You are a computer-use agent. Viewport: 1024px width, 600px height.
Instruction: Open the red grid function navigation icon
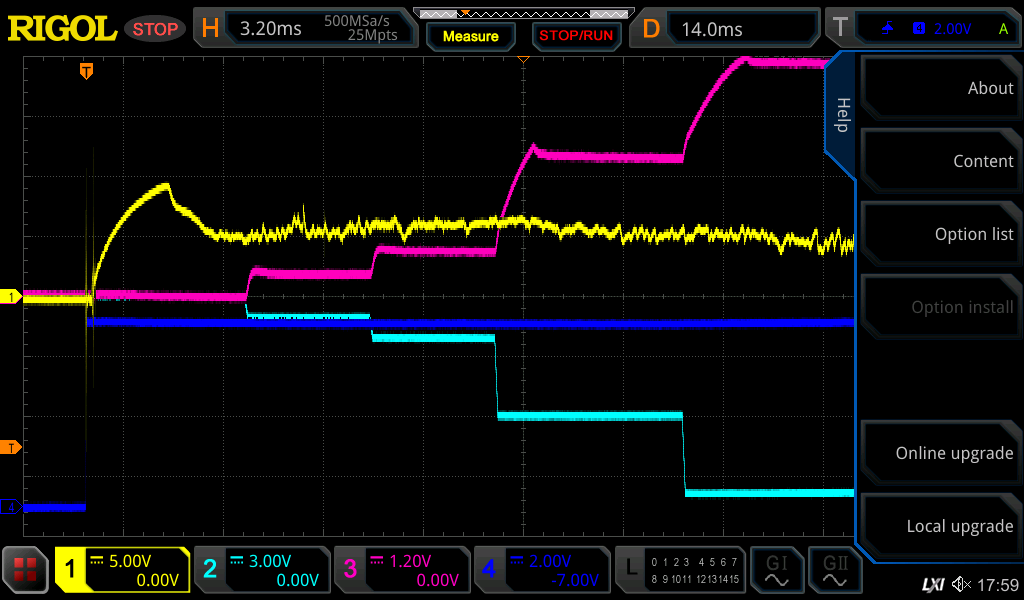(26, 570)
